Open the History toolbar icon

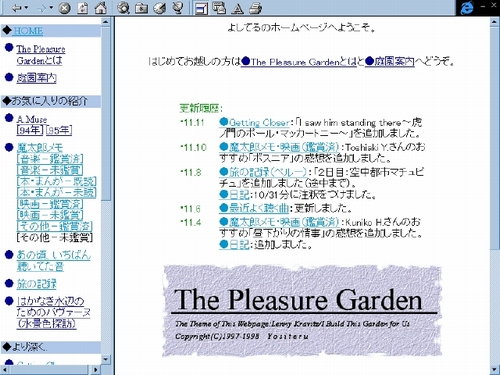[160, 8]
